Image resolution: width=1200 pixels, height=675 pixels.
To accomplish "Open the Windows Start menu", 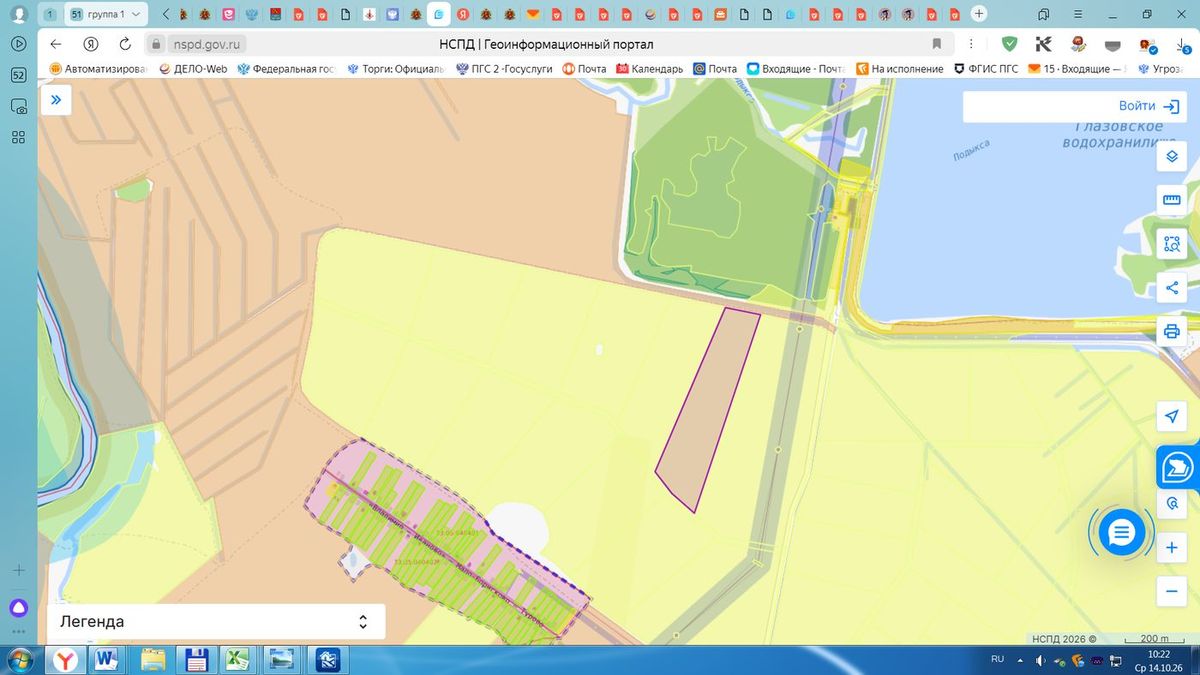I will click(x=22, y=659).
